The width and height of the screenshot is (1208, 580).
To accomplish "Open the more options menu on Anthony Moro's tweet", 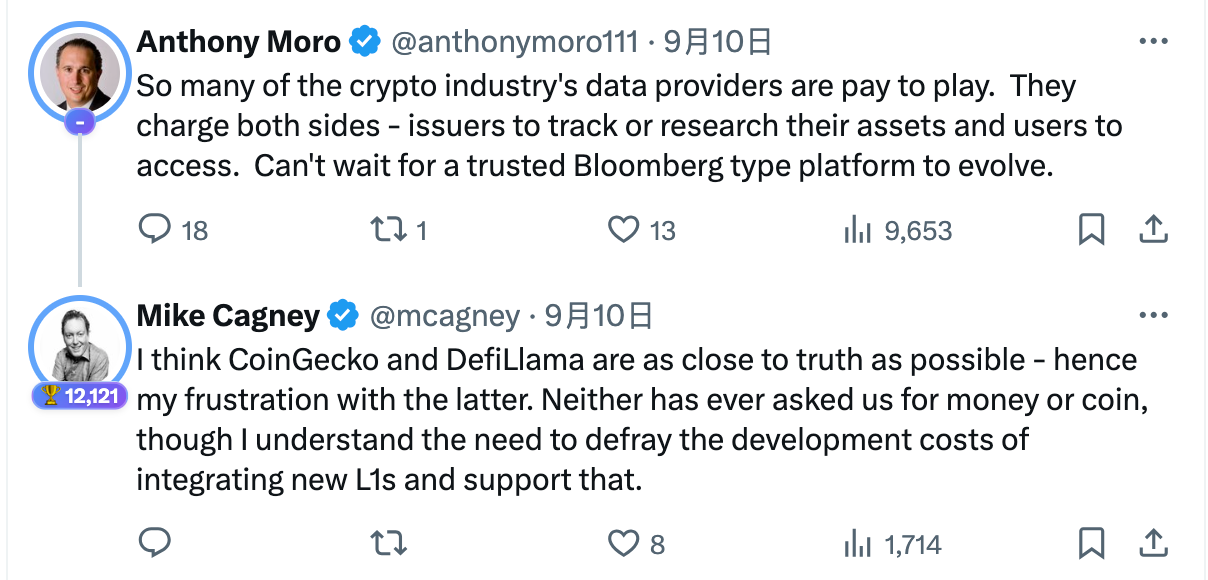I will point(1155,40).
